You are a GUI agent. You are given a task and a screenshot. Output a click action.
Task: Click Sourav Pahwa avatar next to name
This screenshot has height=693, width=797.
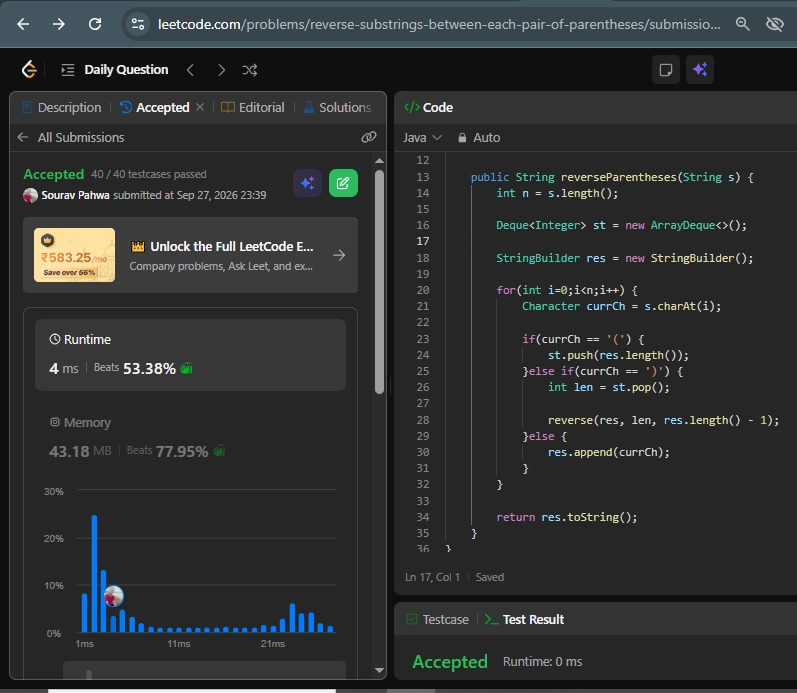pyautogui.click(x=30, y=195)
